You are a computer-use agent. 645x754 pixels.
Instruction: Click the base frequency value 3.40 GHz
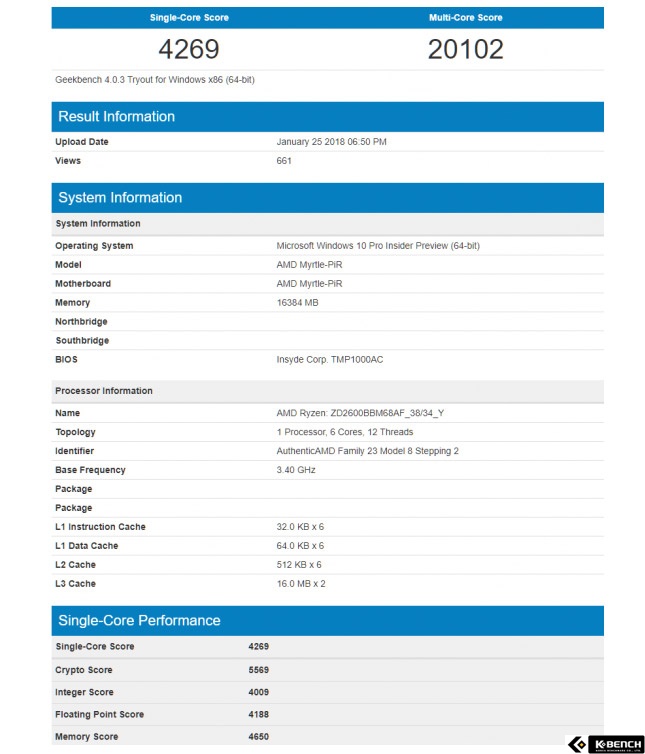tap(296, 470)
